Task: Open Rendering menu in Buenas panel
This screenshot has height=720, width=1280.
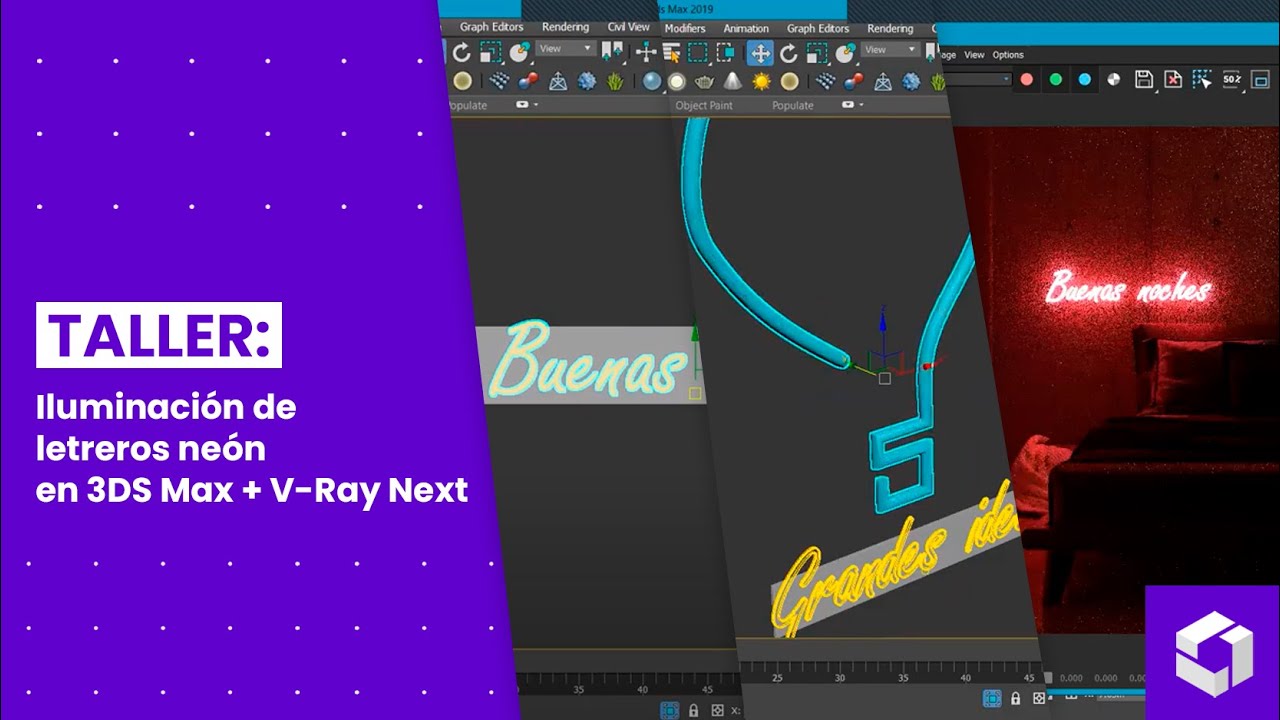Action: [x=565, y=27]
